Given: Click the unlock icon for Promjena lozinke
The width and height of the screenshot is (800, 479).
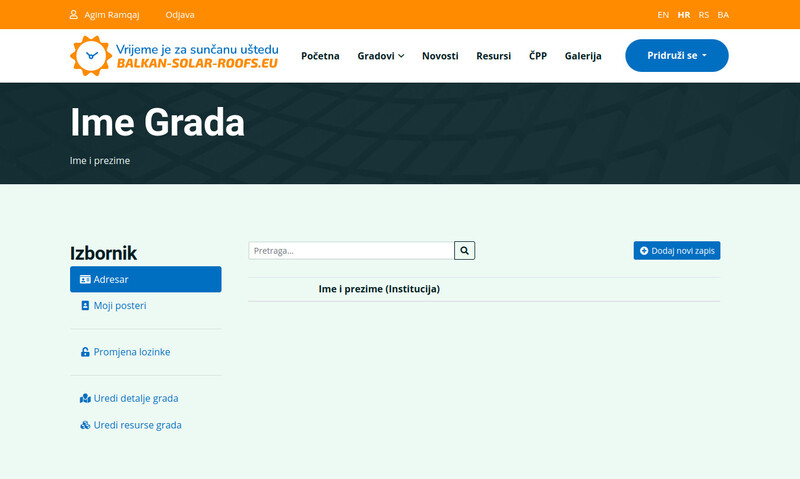Looking at the screenshot, I should click(85, 352).
